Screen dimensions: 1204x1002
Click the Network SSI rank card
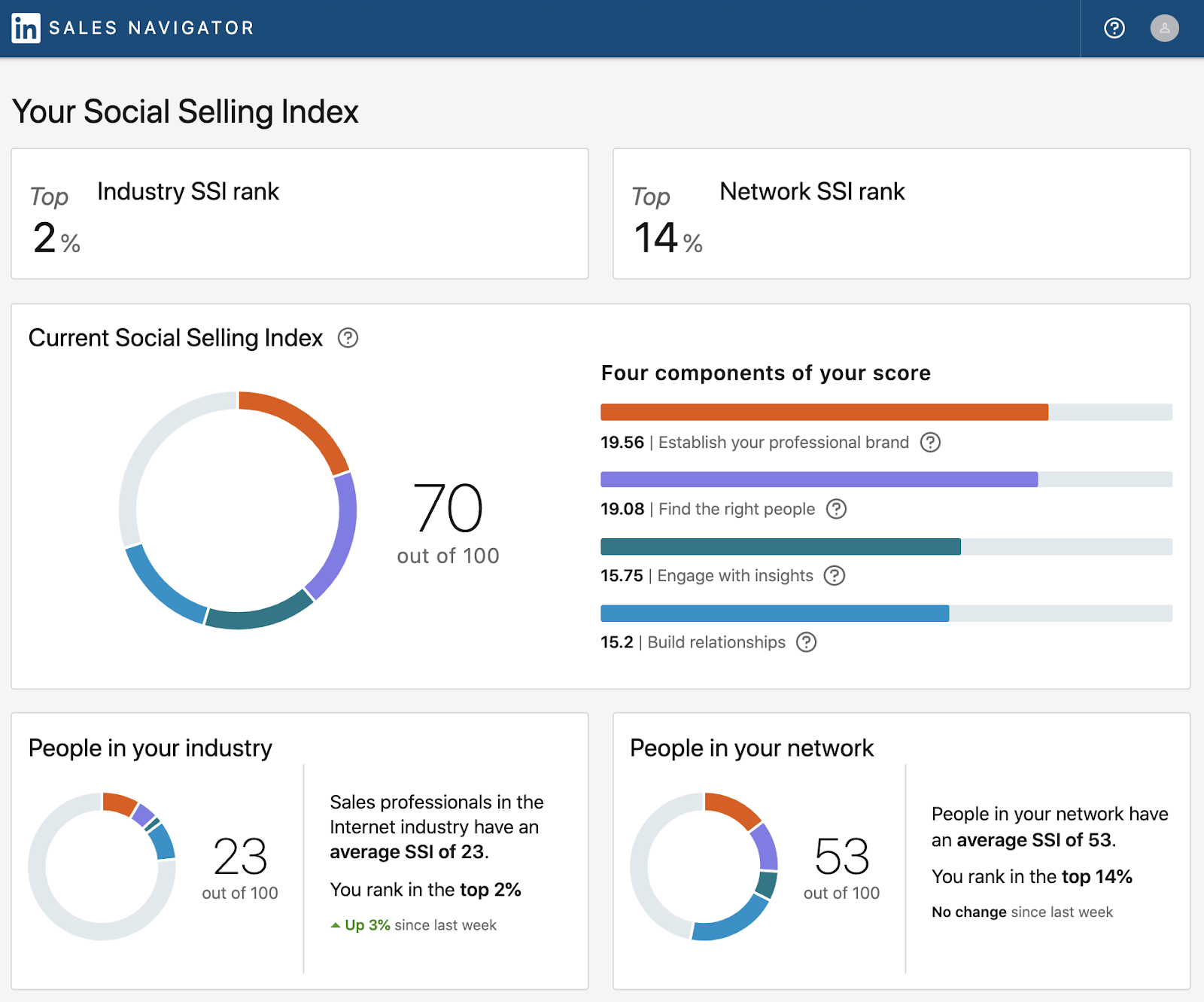point(901,214)
